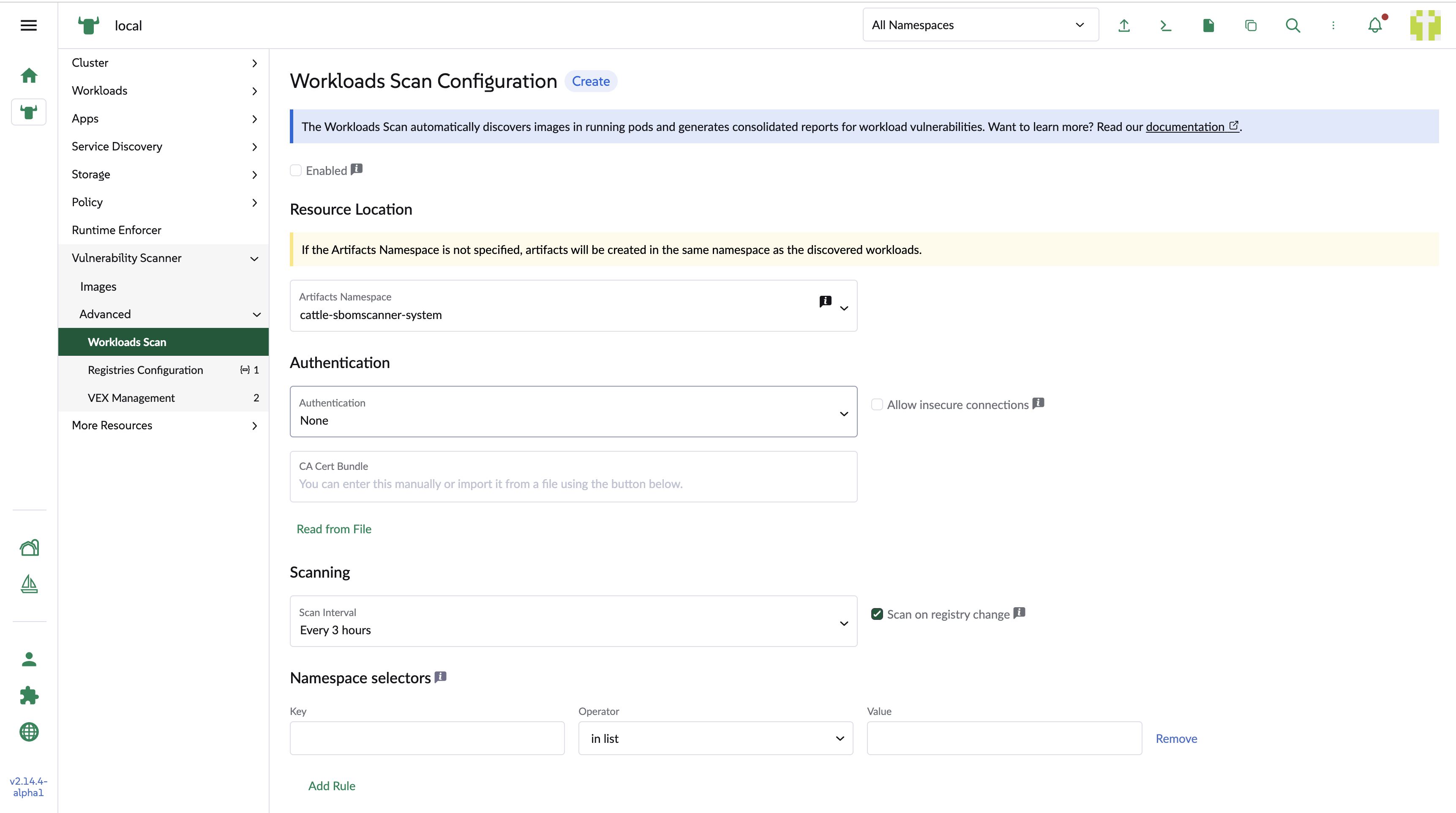This screenshot has width=1456, height=813.
Task: Expand Service Discovery navigation group
Action: click(x=164, y=147)
